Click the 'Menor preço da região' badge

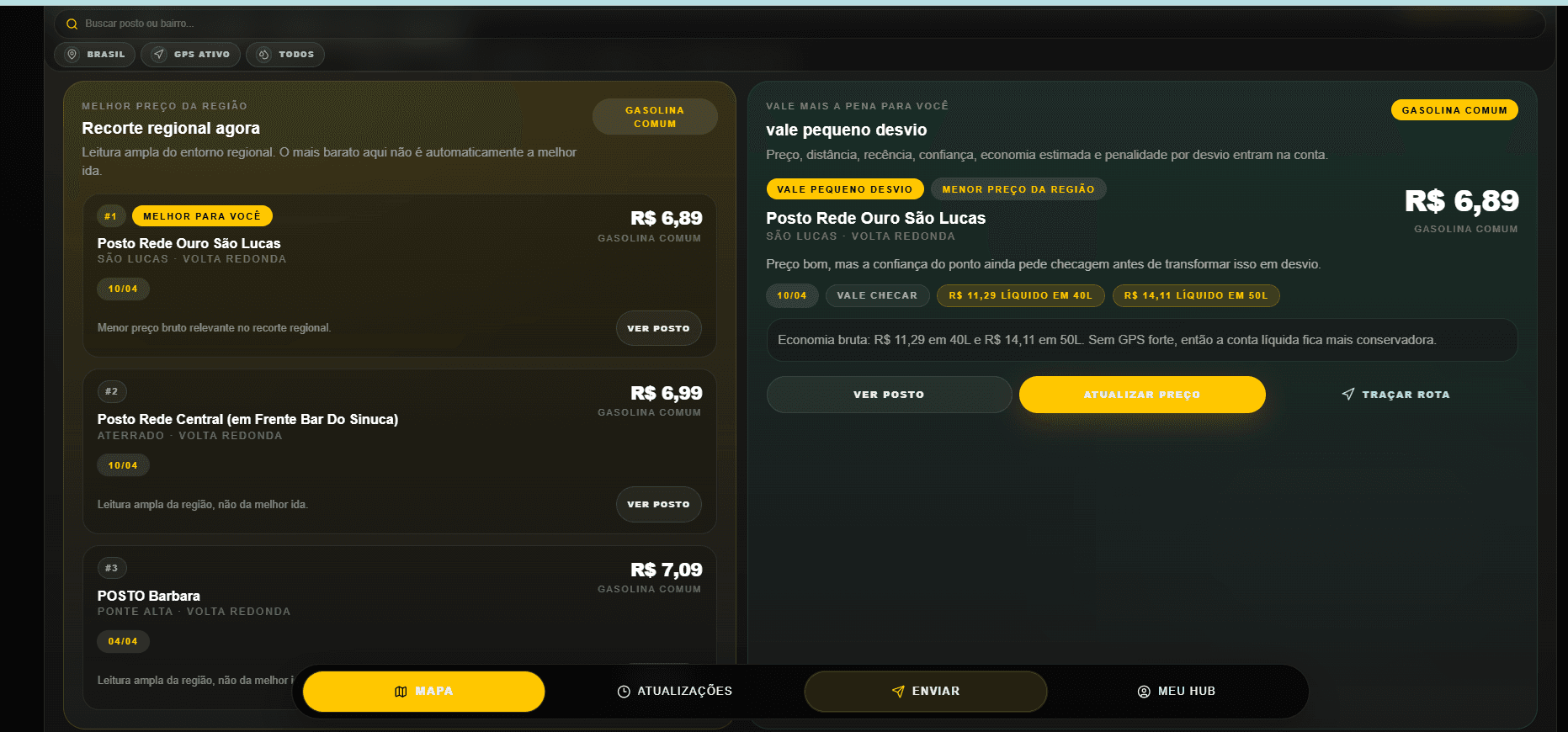(x=1018, y=189)
